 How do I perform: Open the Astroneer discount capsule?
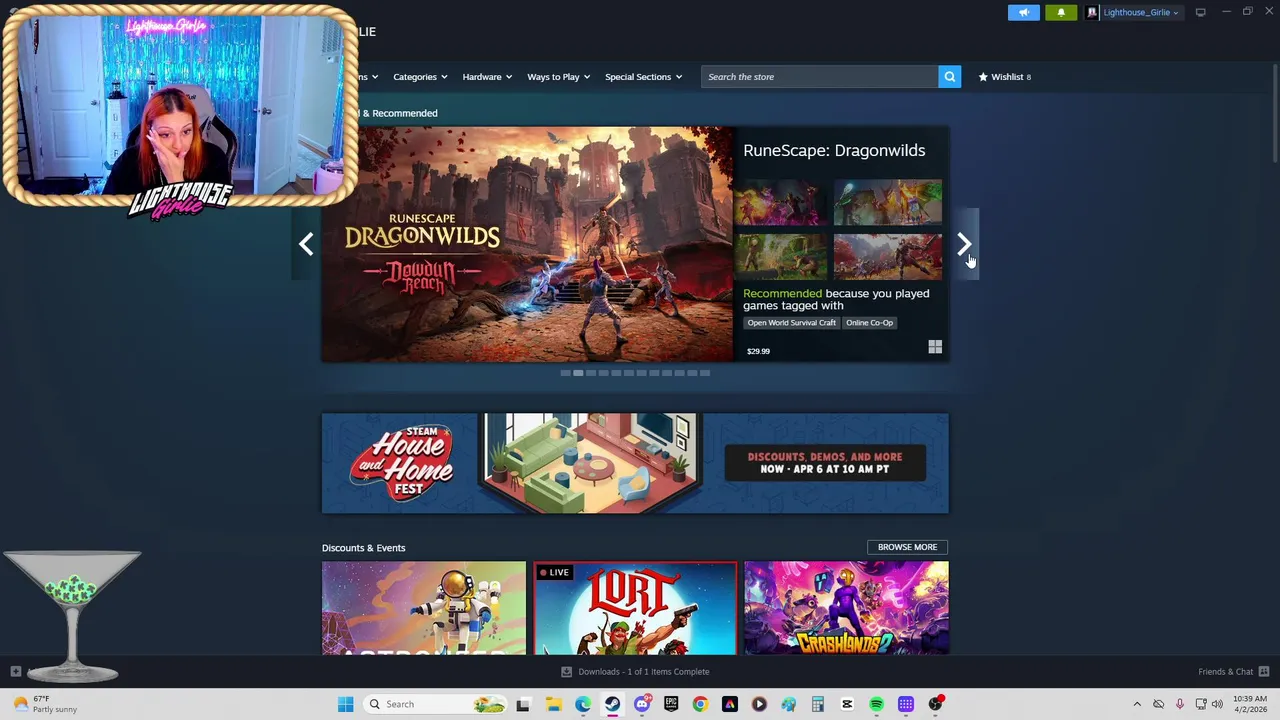pos(424,608)
